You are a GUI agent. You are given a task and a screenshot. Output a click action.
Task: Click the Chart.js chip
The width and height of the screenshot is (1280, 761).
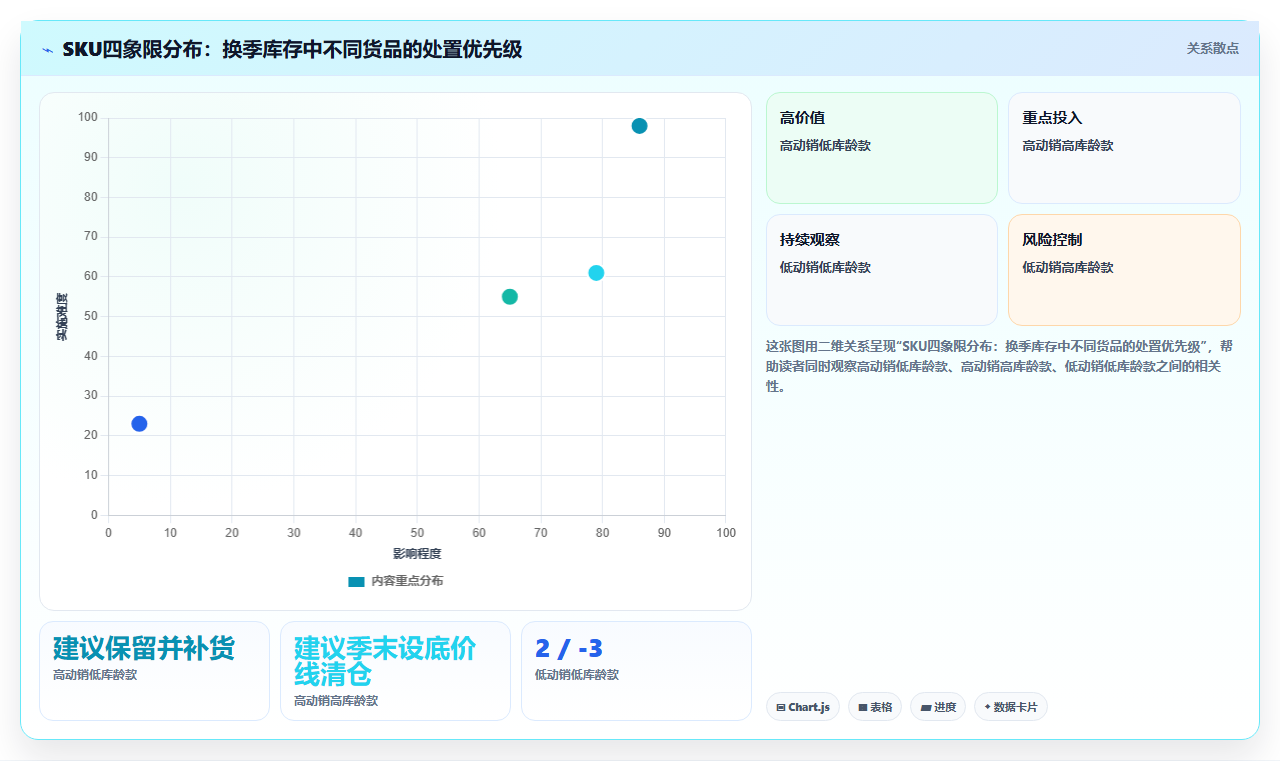pyautogui.click(x=802, y=707)
